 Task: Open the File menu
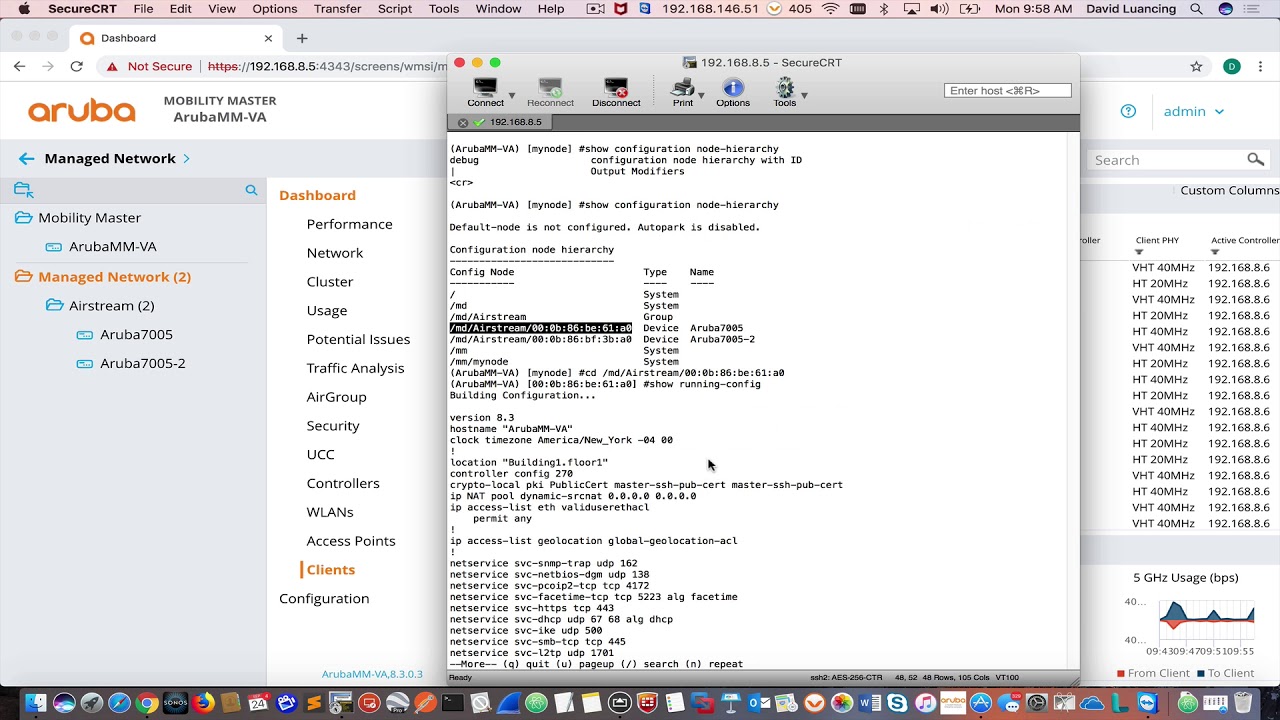[143, 9]
